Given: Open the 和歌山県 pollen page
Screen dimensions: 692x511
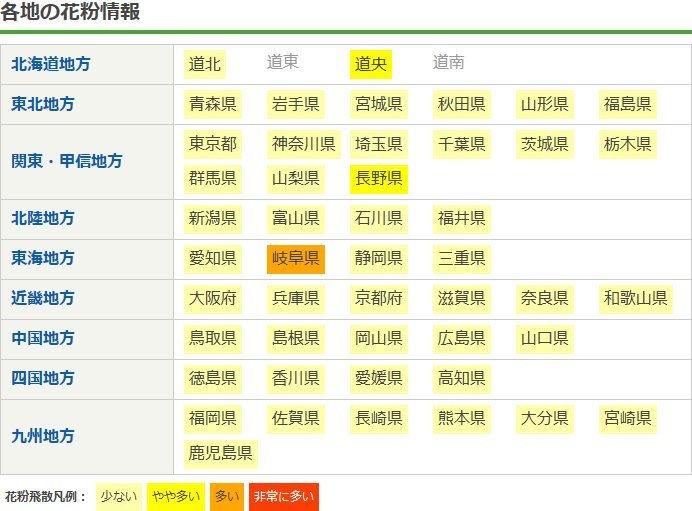Looking at the screenshot, I should (x=635, y=298).
